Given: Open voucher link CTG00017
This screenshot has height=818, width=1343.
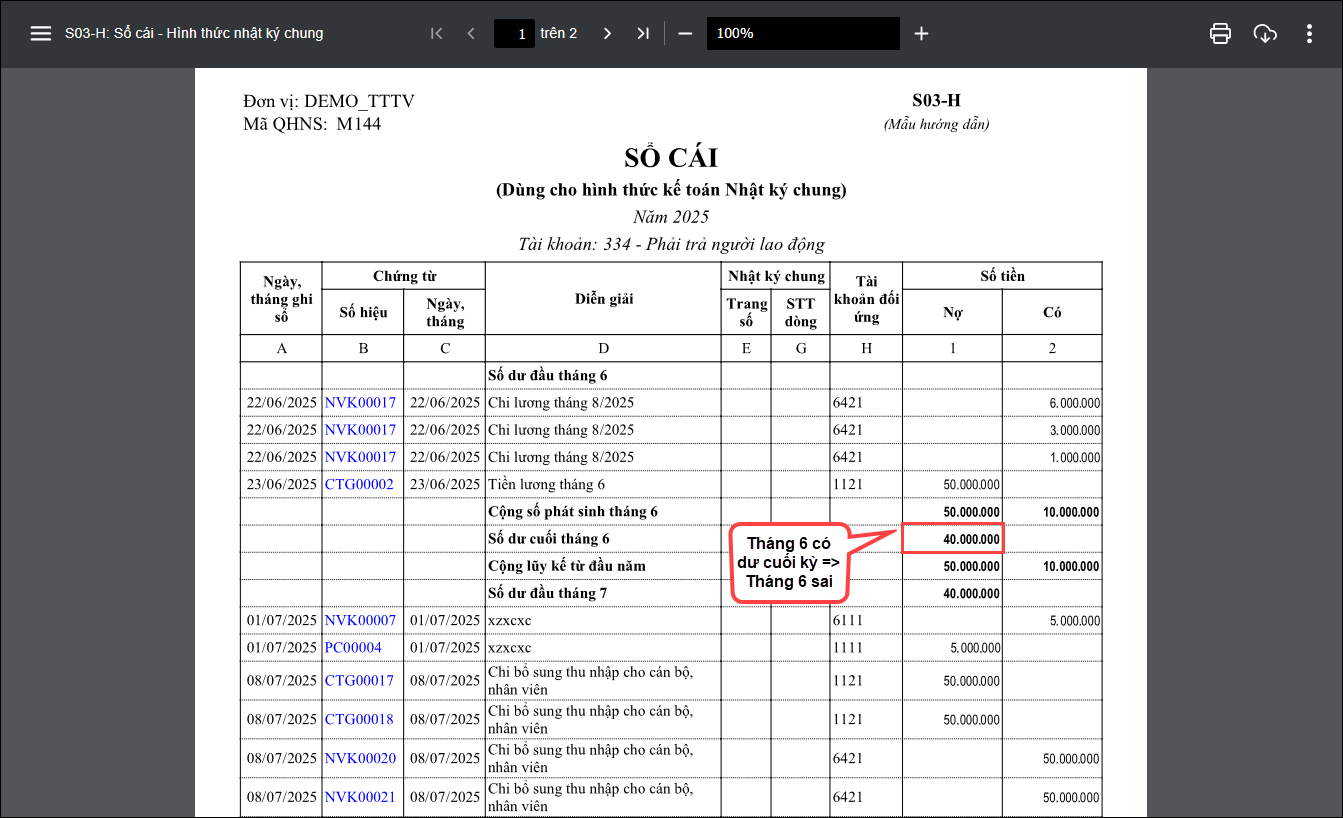Looking at the screenshot, I should [x=359, y=680].
